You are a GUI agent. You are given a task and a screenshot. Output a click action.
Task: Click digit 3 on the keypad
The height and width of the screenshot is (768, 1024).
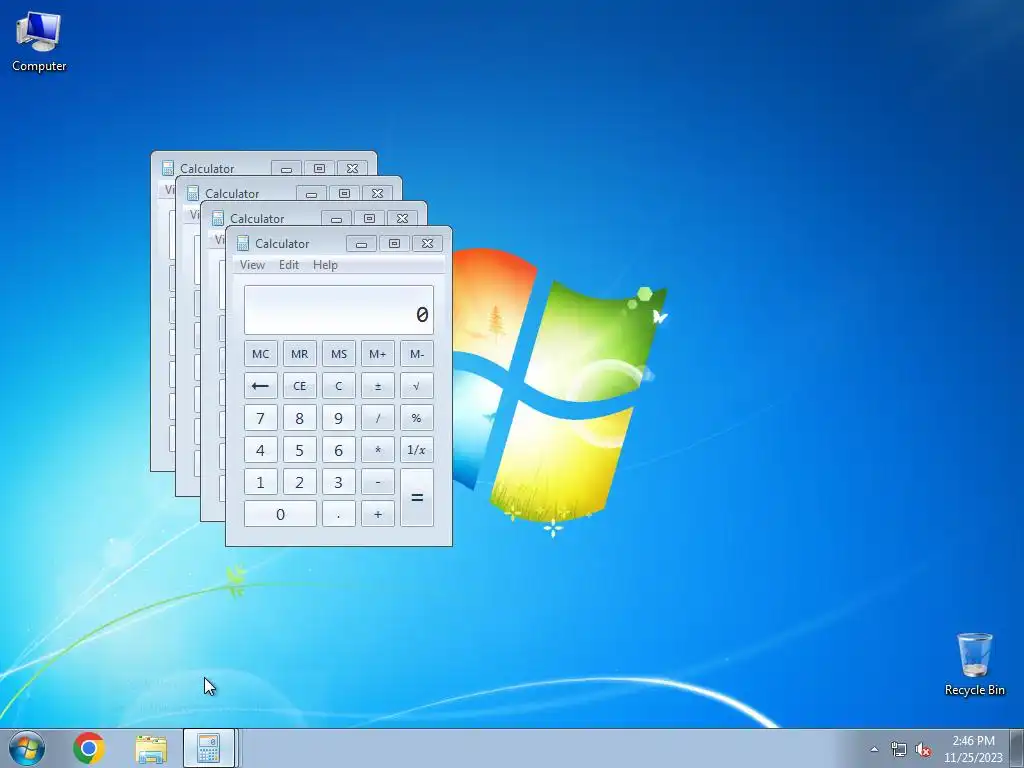tap(338, 482)
